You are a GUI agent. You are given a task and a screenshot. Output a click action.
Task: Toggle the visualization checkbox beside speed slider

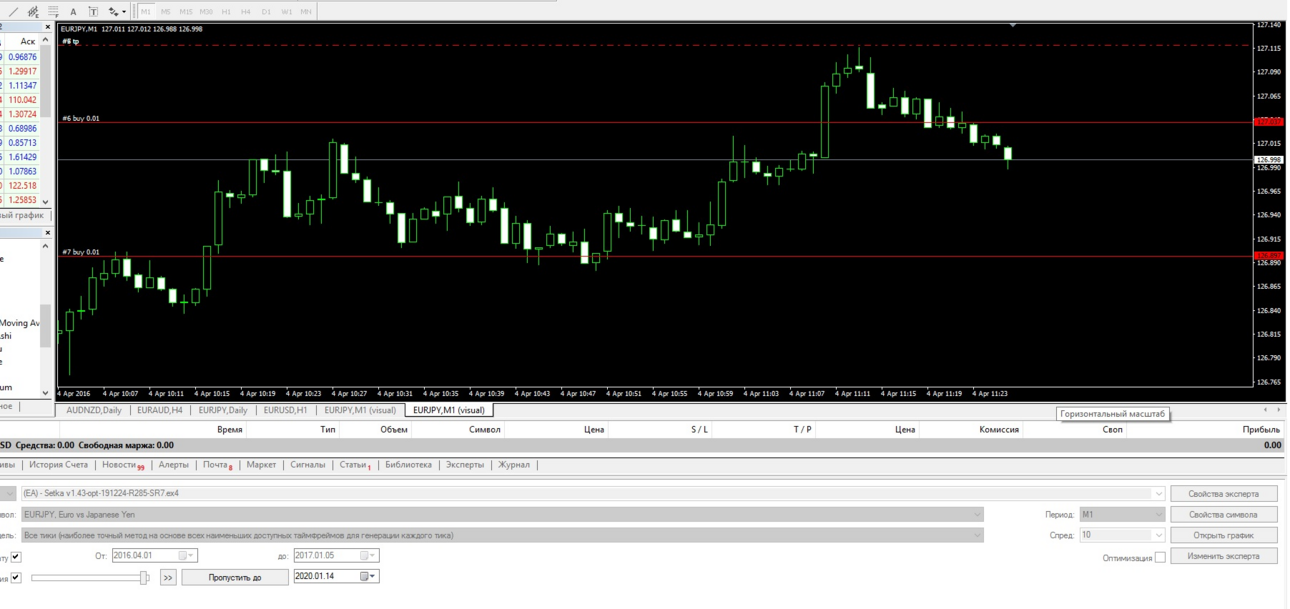coord(16,577)
